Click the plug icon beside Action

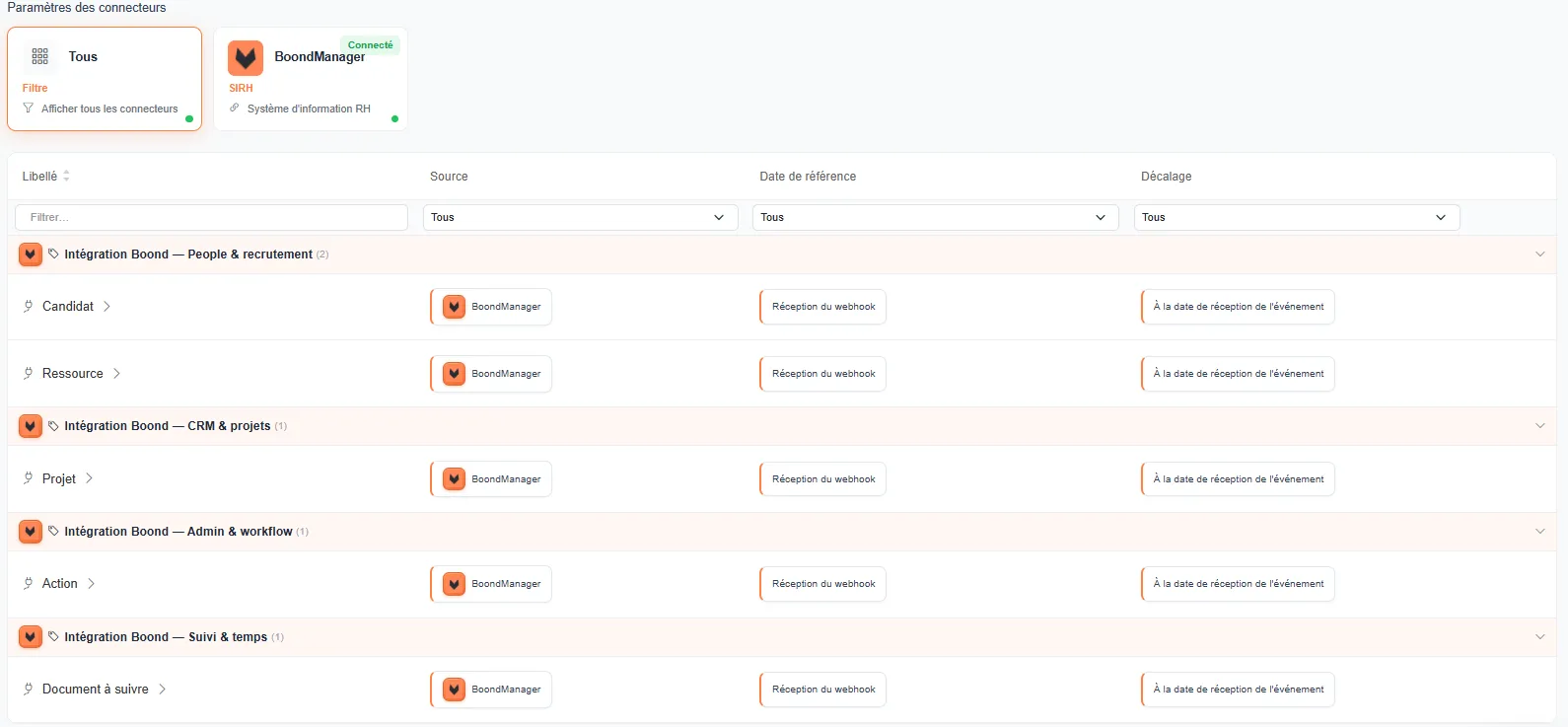point(29,584)
